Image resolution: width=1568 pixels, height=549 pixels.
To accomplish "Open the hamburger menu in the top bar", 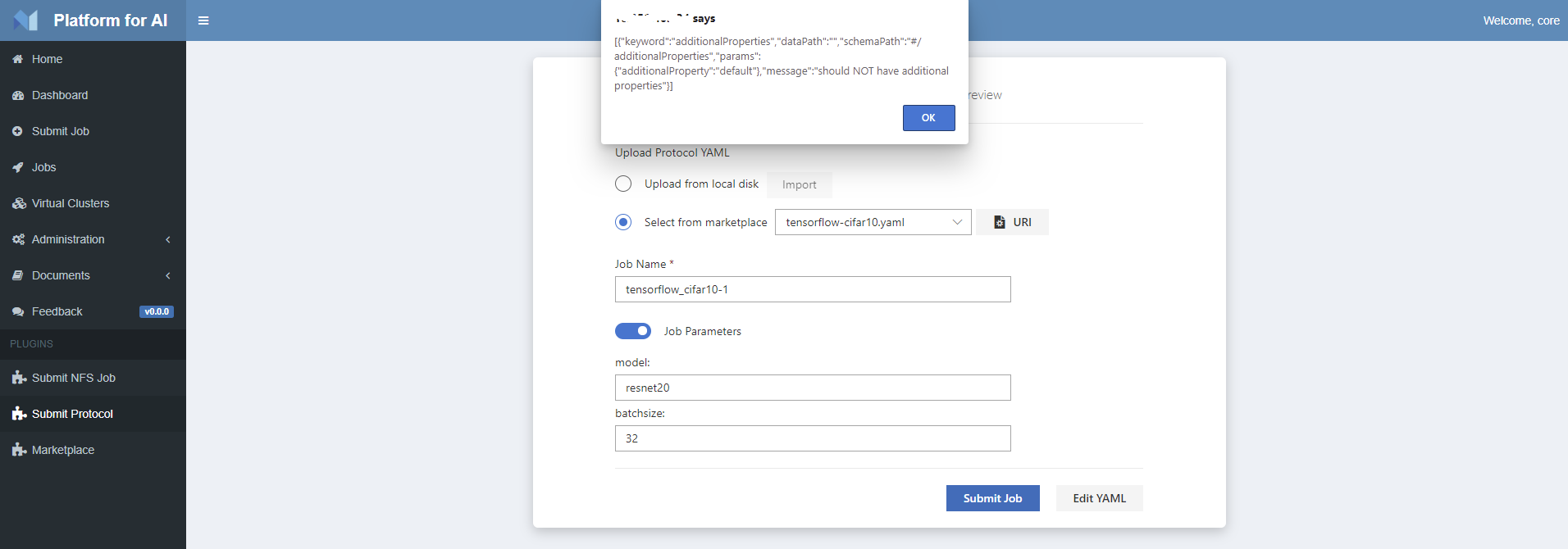I will coord(203,20).
